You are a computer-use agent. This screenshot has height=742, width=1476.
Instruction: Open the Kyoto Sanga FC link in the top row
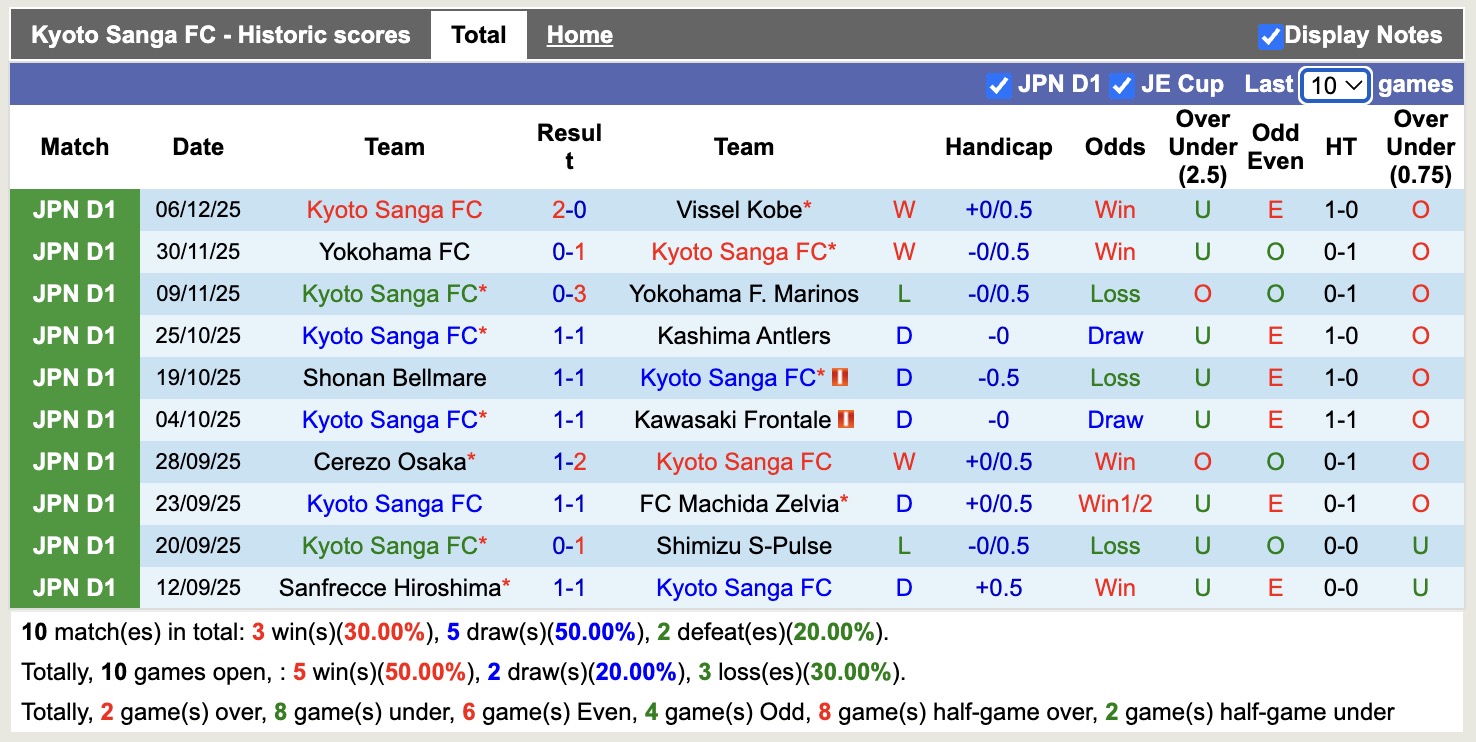point(394,209)
